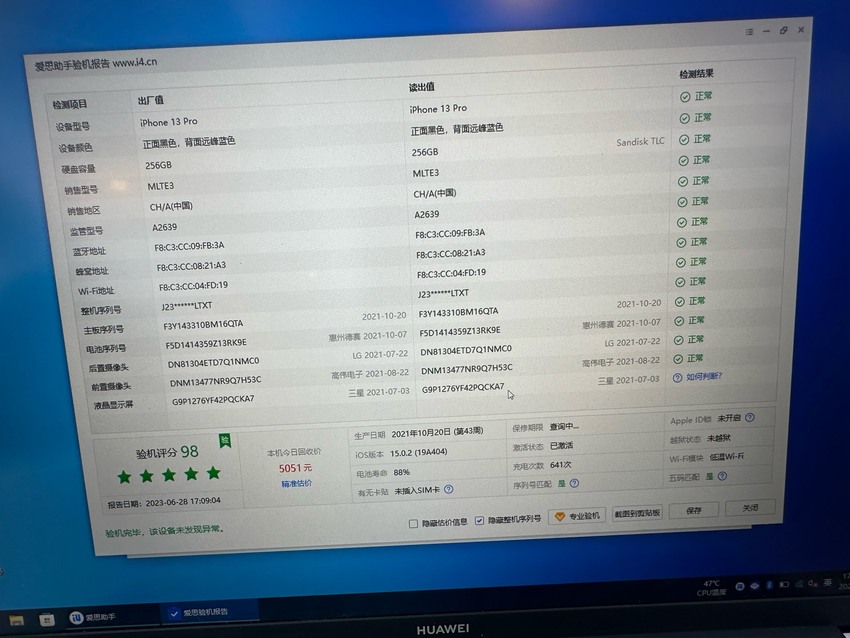Click the 电池寿命 value 88%
The height and width of the screenshot is (638, 850).
click(x=402, y=472)
